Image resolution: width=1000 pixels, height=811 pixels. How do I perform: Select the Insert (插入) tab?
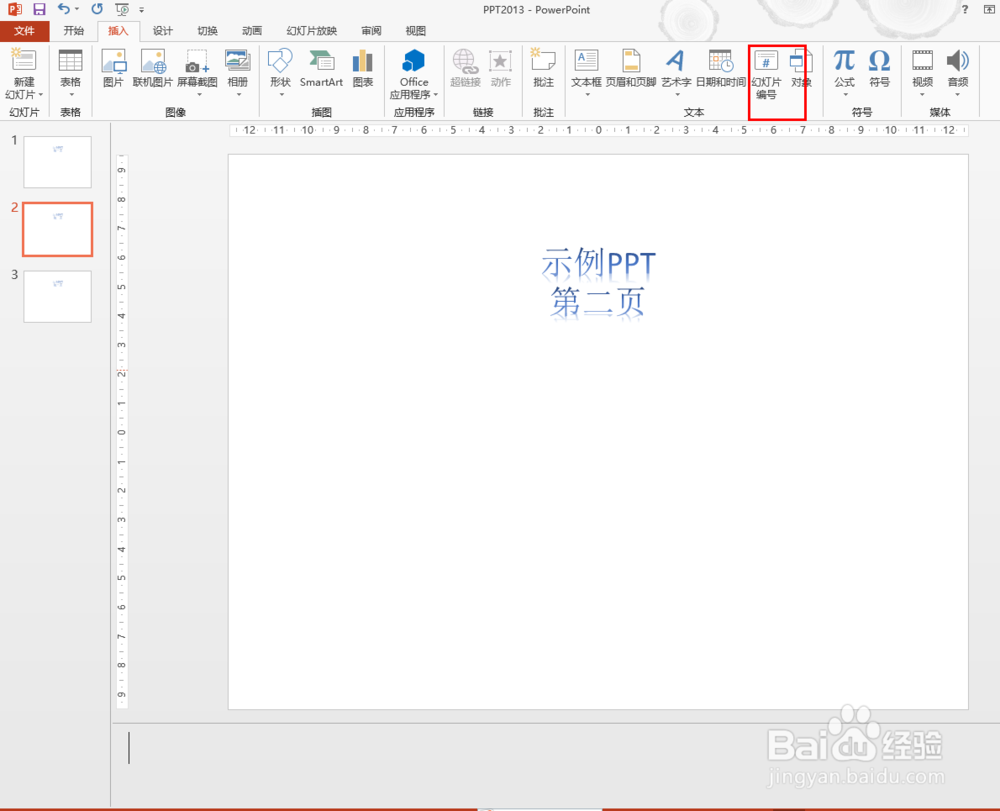coord(118,31)
